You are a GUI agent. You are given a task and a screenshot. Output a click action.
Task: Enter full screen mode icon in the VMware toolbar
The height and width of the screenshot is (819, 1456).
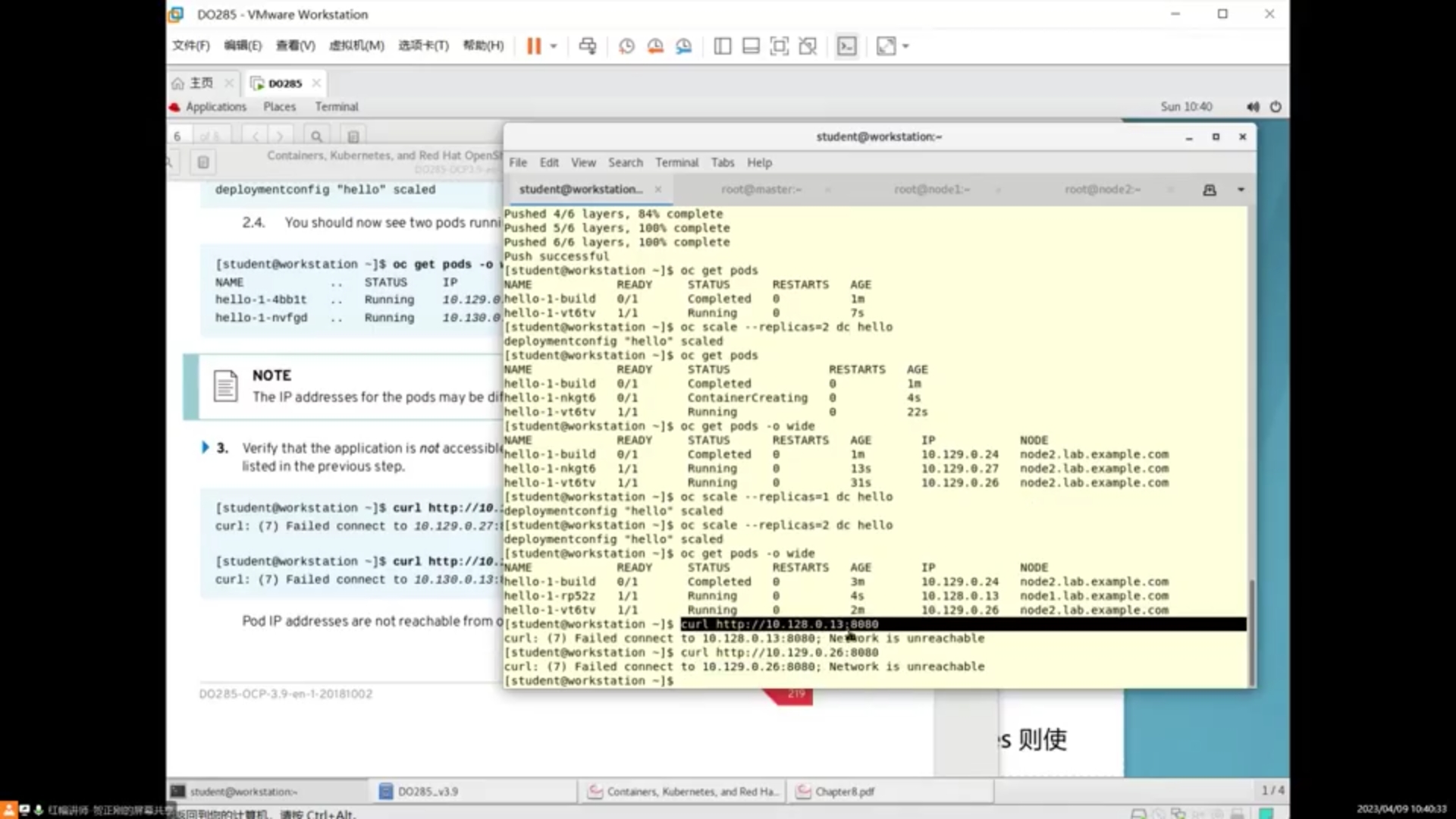point(779,46)
